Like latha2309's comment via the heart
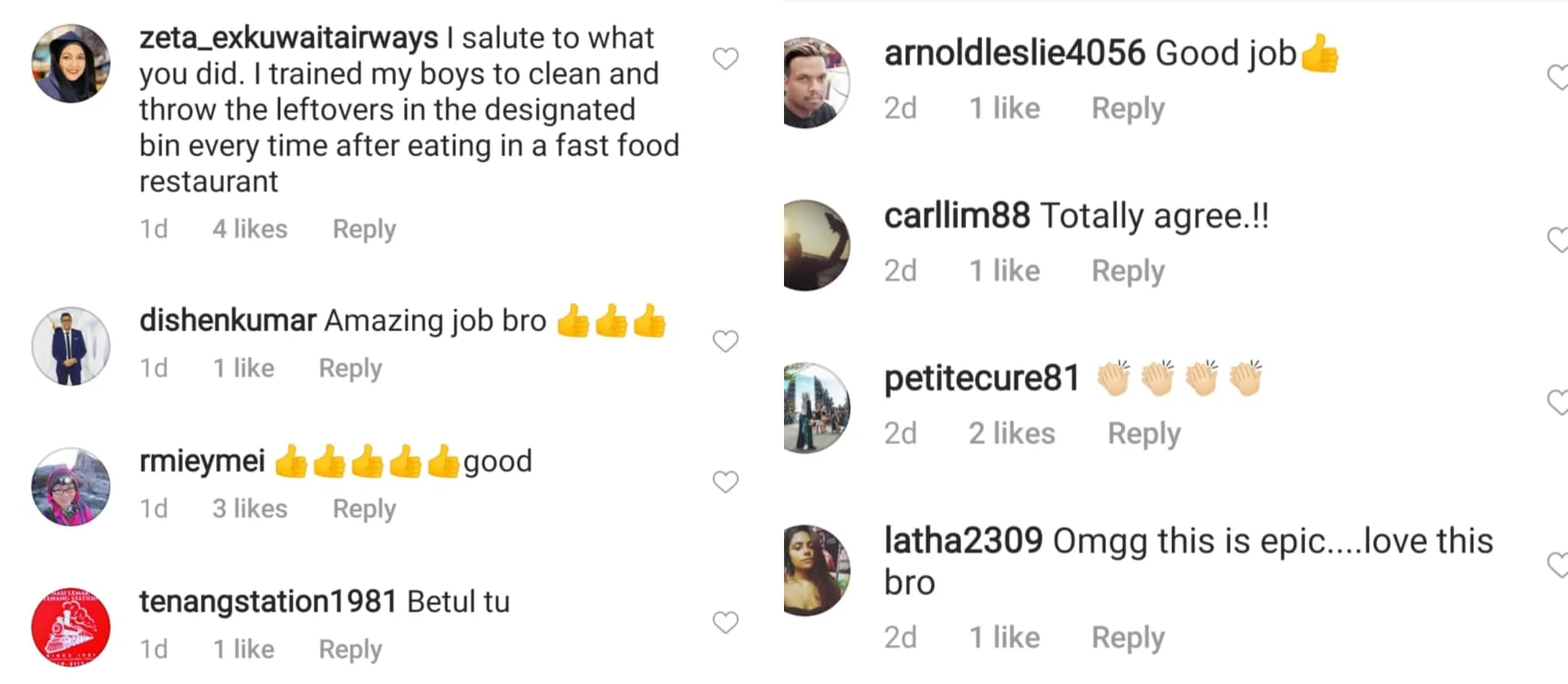 1558,565
